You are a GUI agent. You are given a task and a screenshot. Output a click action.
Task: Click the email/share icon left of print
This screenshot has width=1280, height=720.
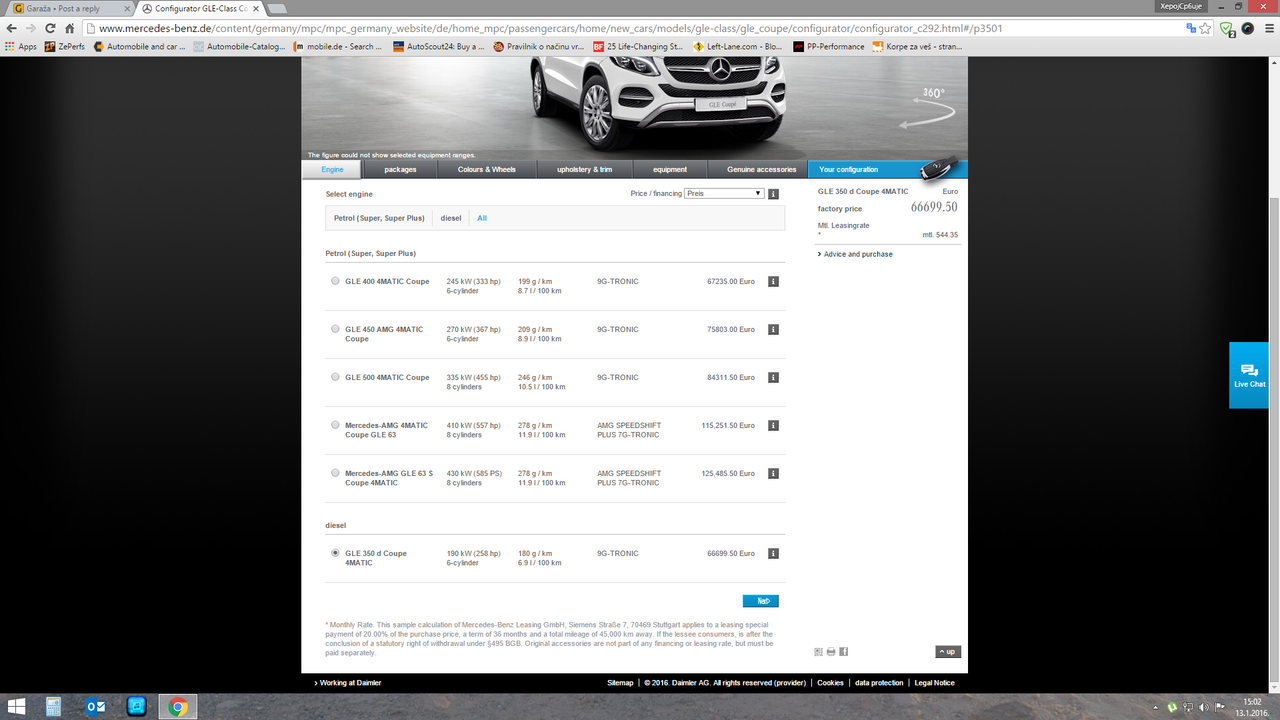pyautogui.click(x=818, y=651)
